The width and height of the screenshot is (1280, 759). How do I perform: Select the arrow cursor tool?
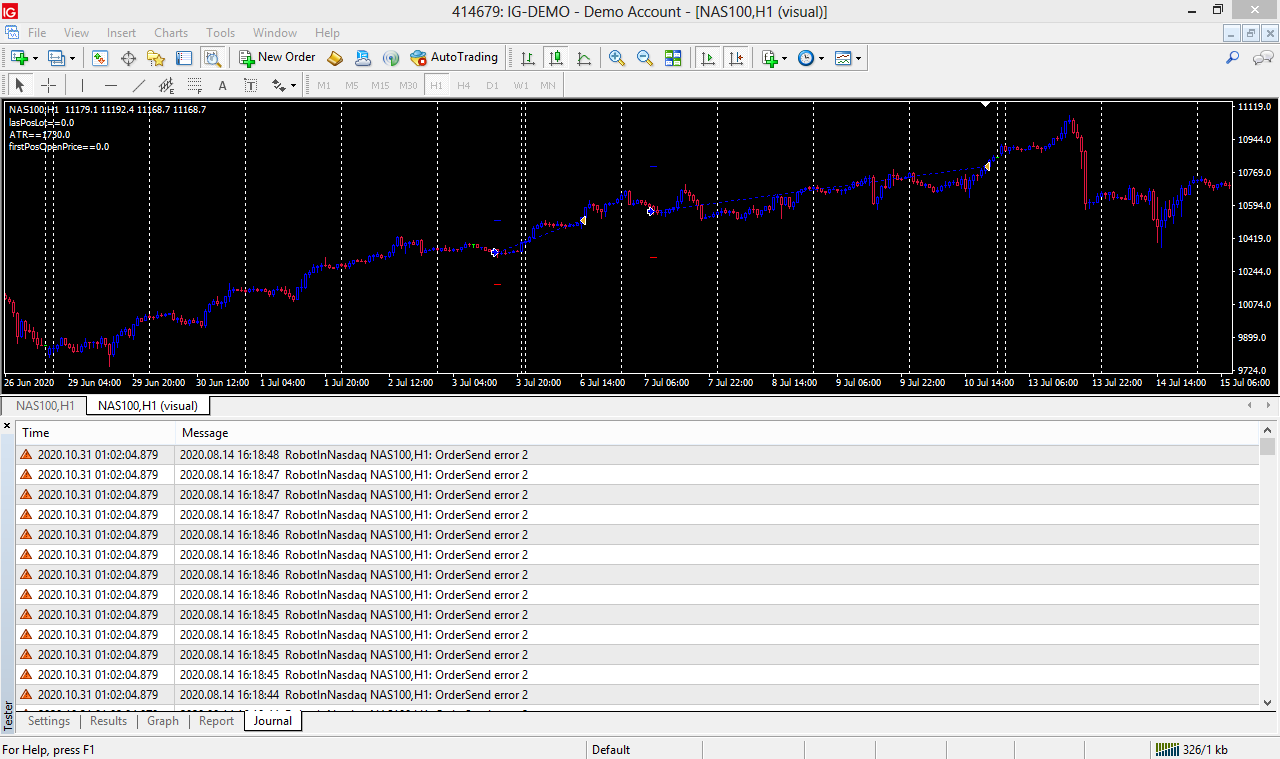point(20,85)
